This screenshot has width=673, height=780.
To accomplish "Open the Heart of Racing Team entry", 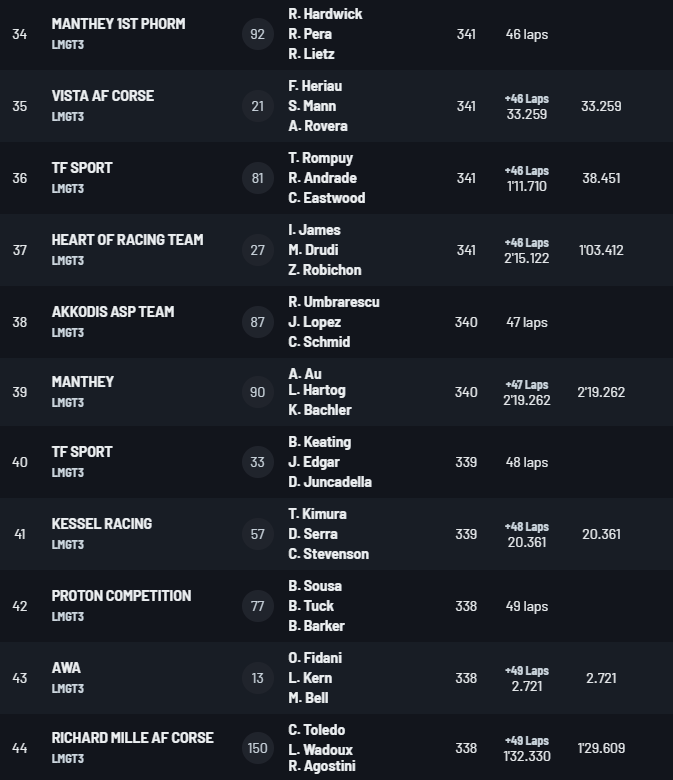I will 127,240.
